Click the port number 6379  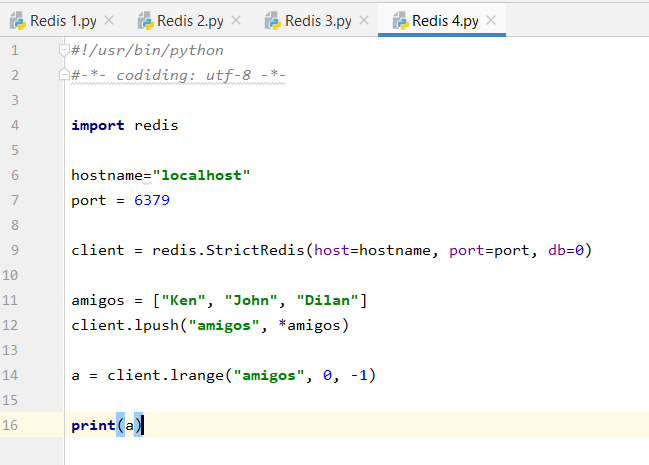pos(151,200)
